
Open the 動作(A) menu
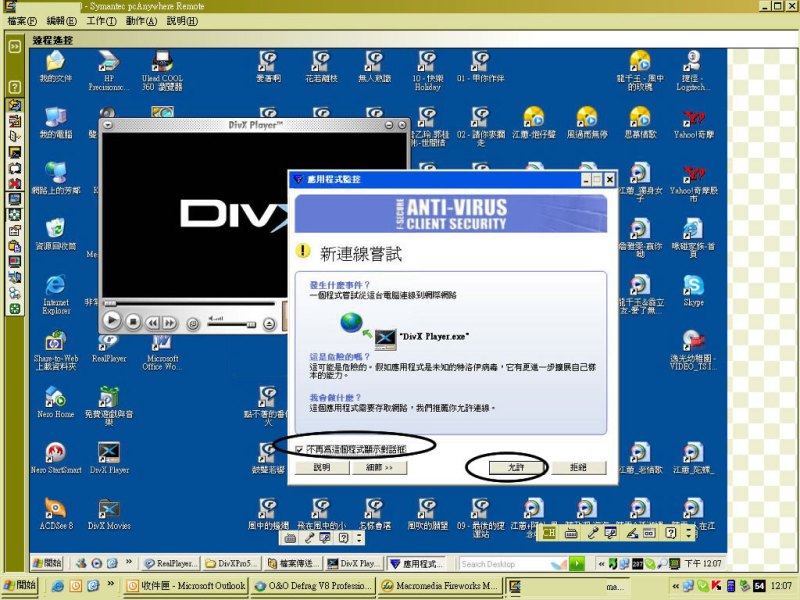pos(141,21)
